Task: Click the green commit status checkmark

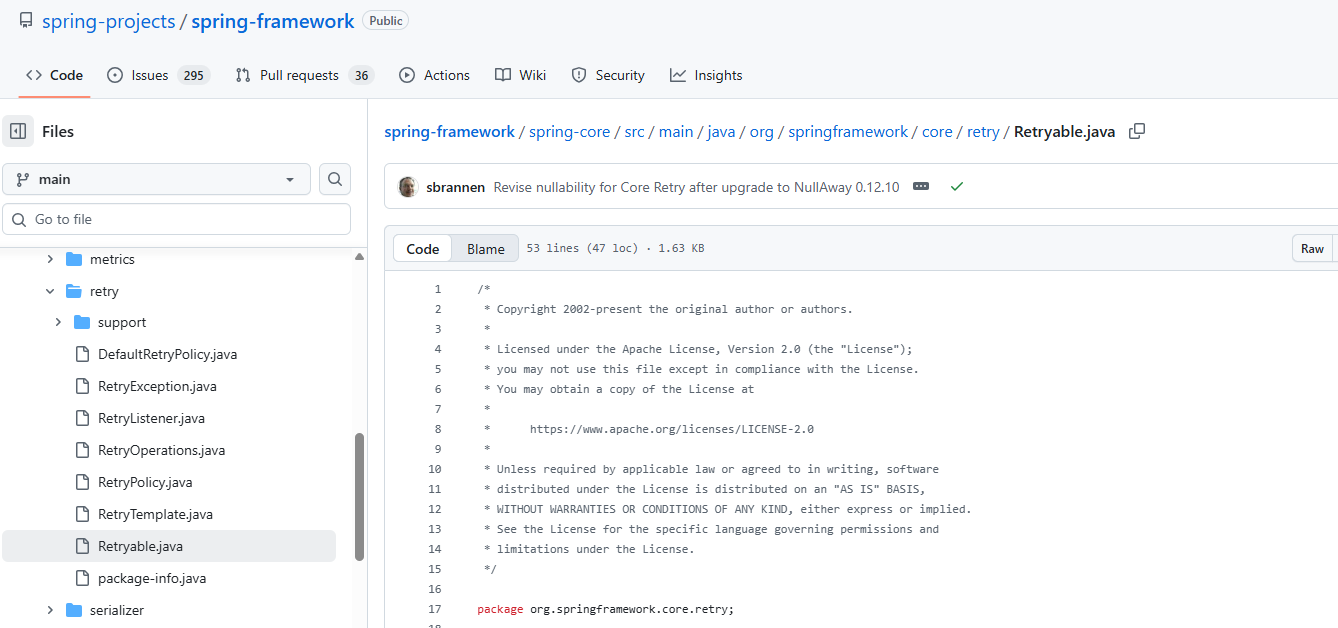Action: [957, 187]
